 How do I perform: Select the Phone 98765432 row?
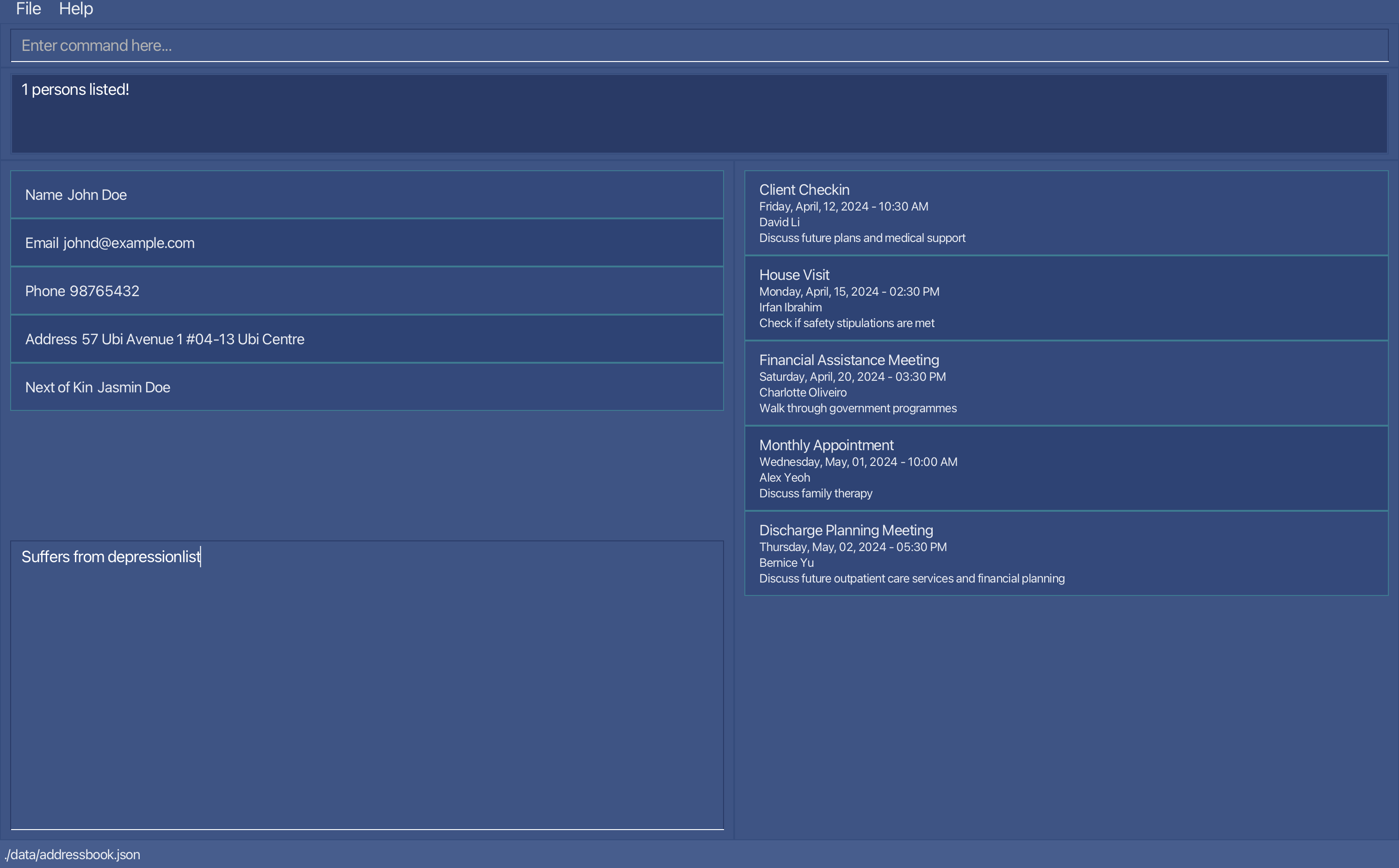pos(367,291)
